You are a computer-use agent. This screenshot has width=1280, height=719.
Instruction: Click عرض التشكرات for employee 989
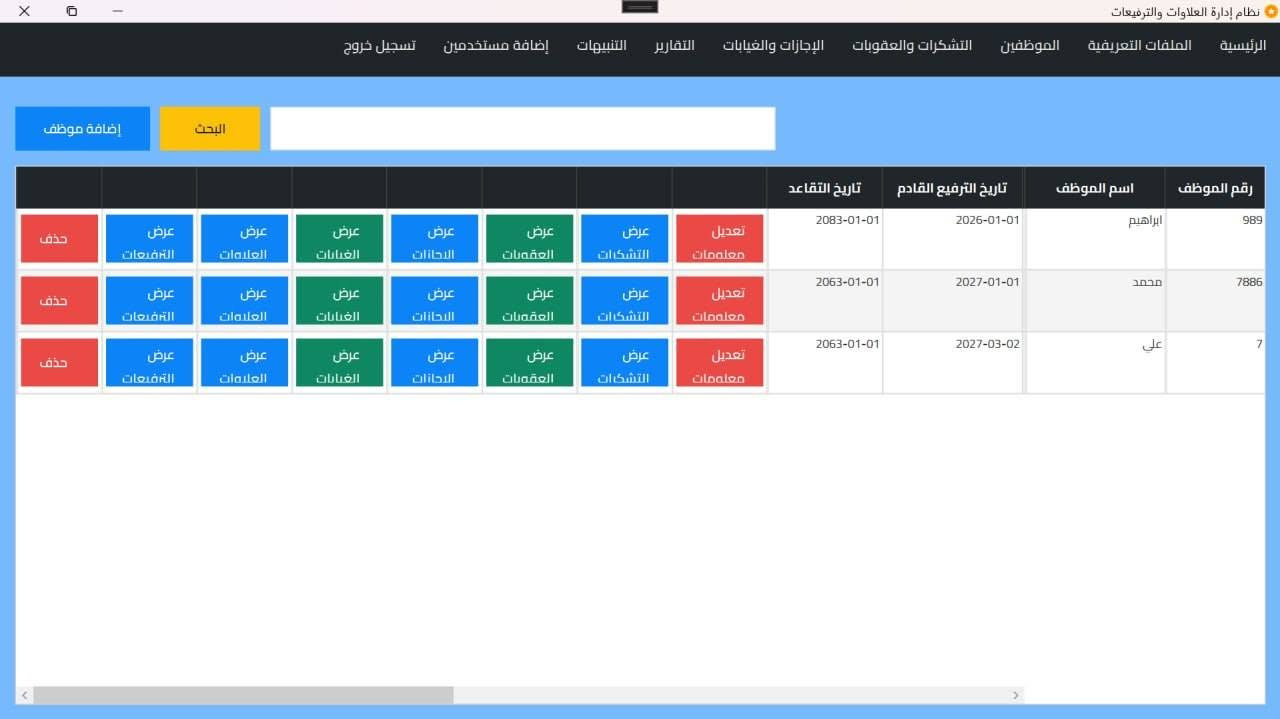[625, 239]
